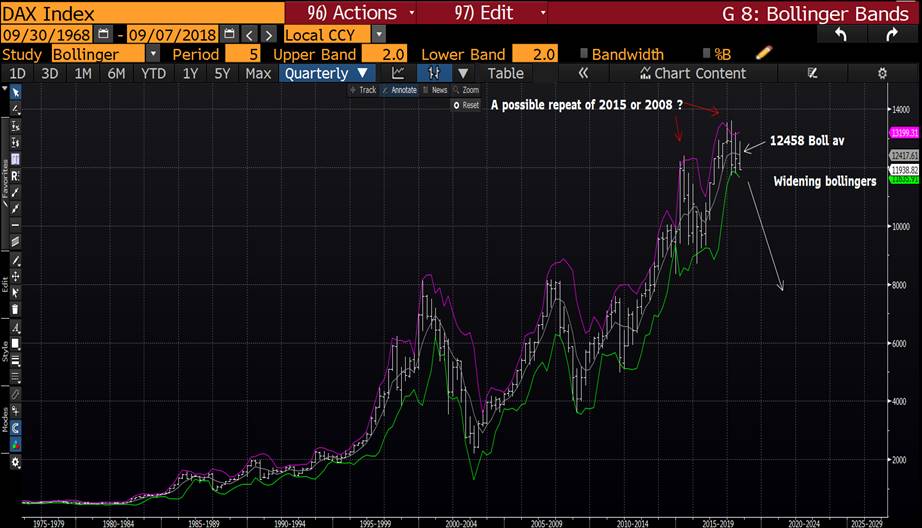Click the line weight style icon
The width and height of the screenshot is (922, 528).
15,360
